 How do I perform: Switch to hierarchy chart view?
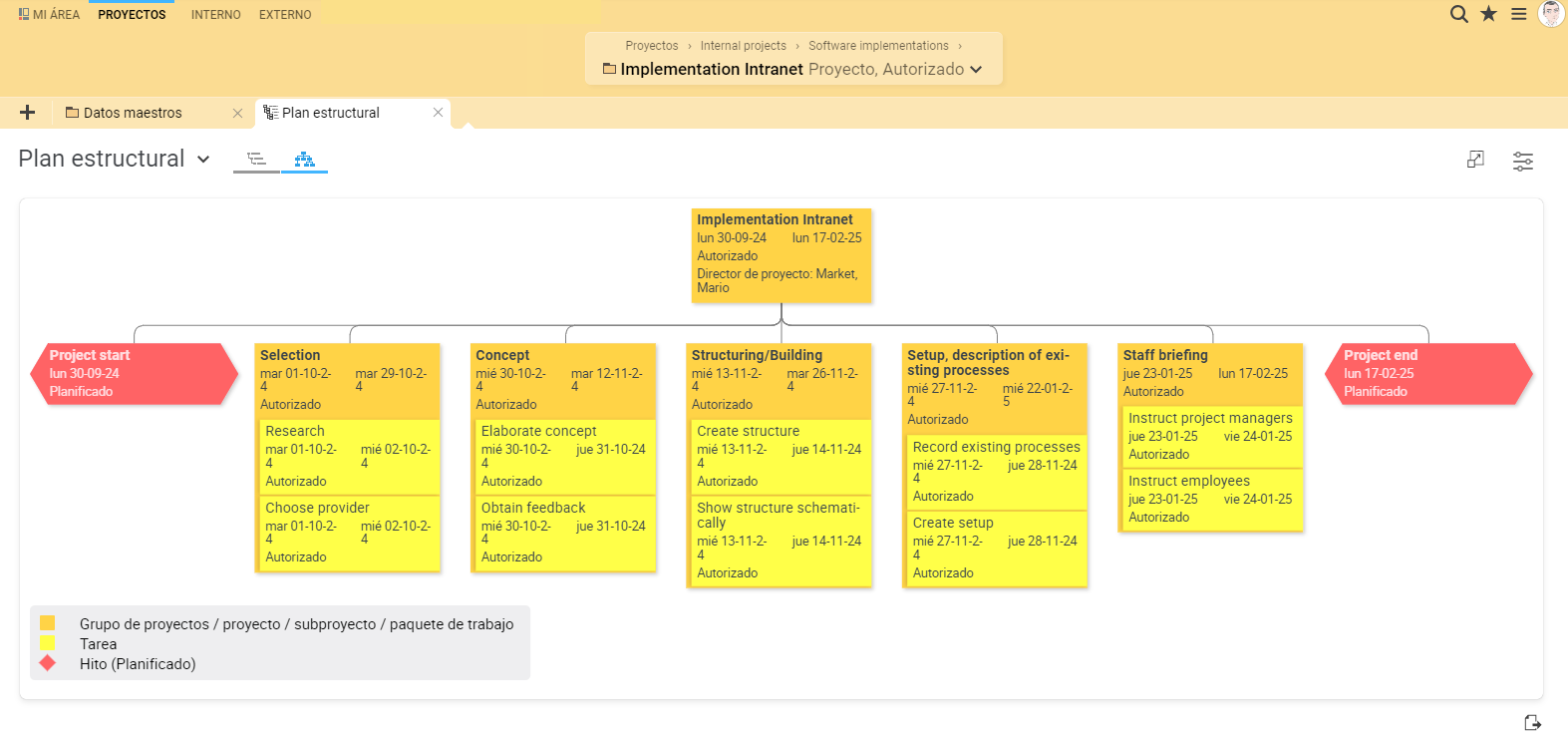[304, 160]
